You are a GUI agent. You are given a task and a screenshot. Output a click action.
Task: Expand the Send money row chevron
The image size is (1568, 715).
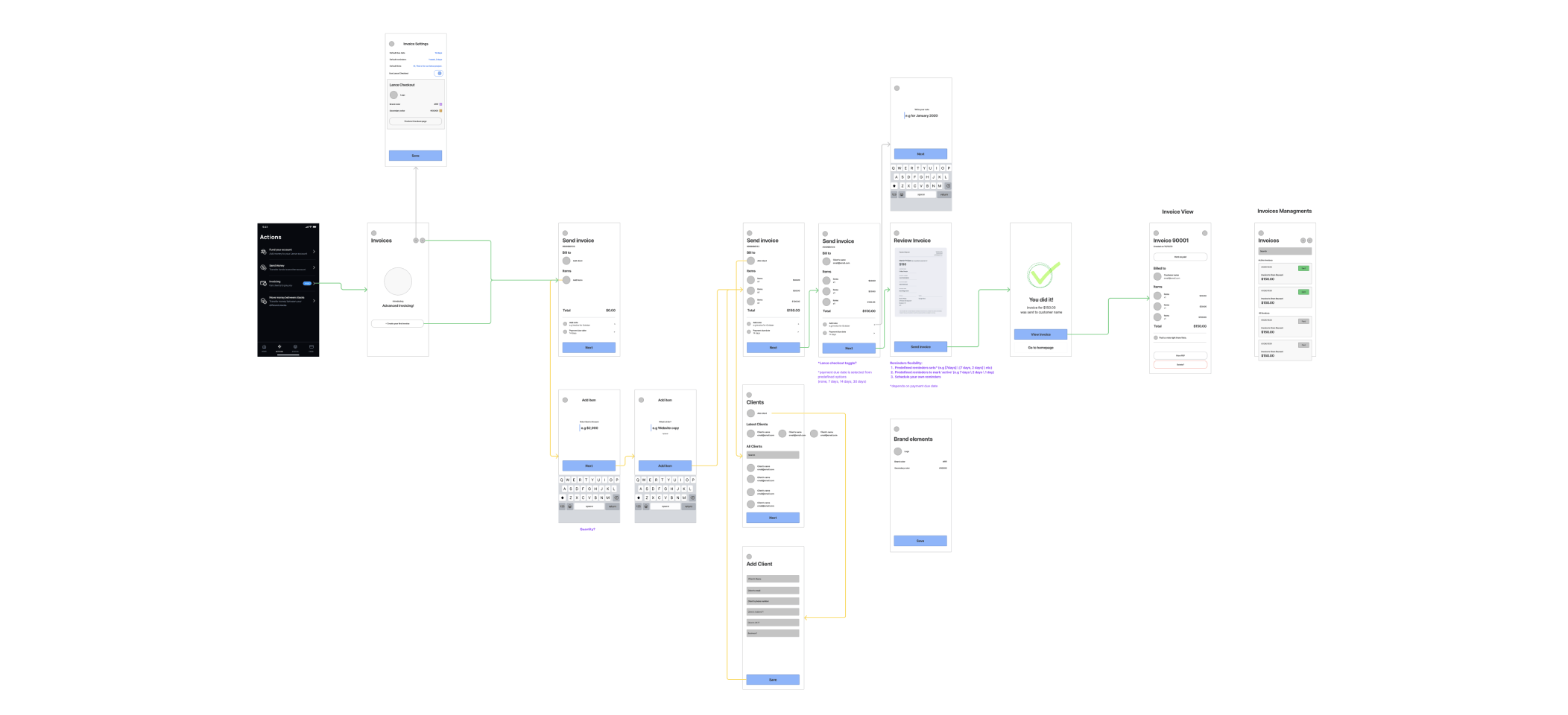point(314,267)
